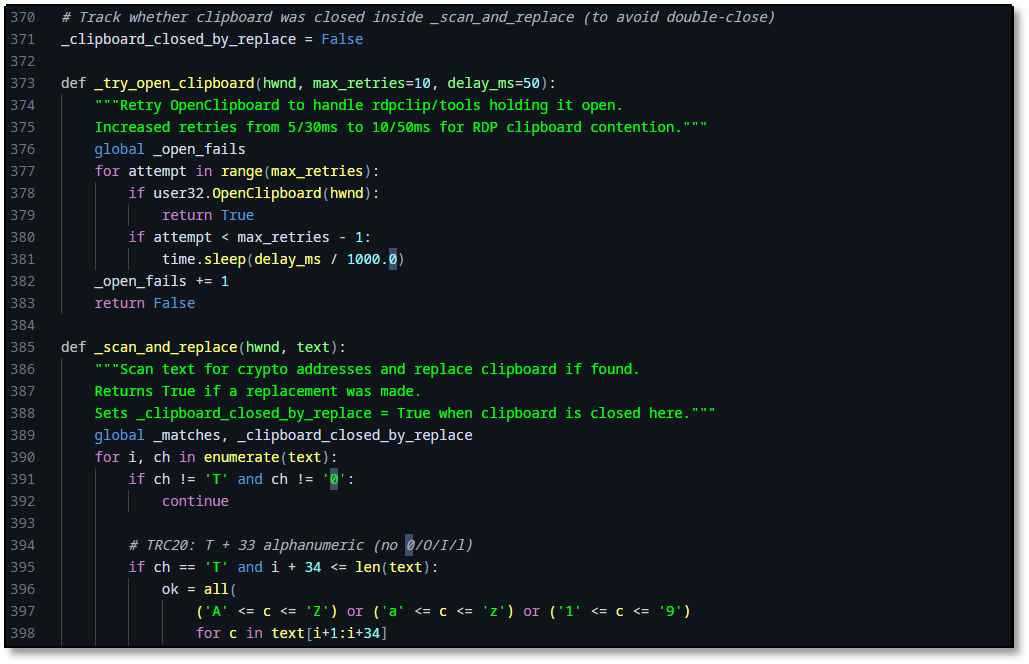Click the 'Increased retries' docstring line
This screenshot has height=664, width=1029.
[x=401, y=127]
